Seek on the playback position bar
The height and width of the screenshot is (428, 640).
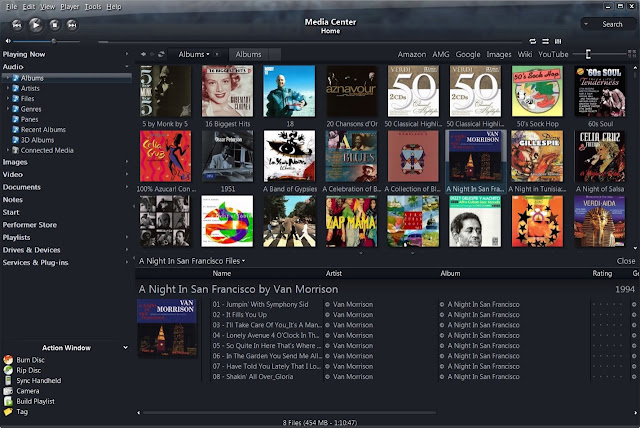(310, 42)
